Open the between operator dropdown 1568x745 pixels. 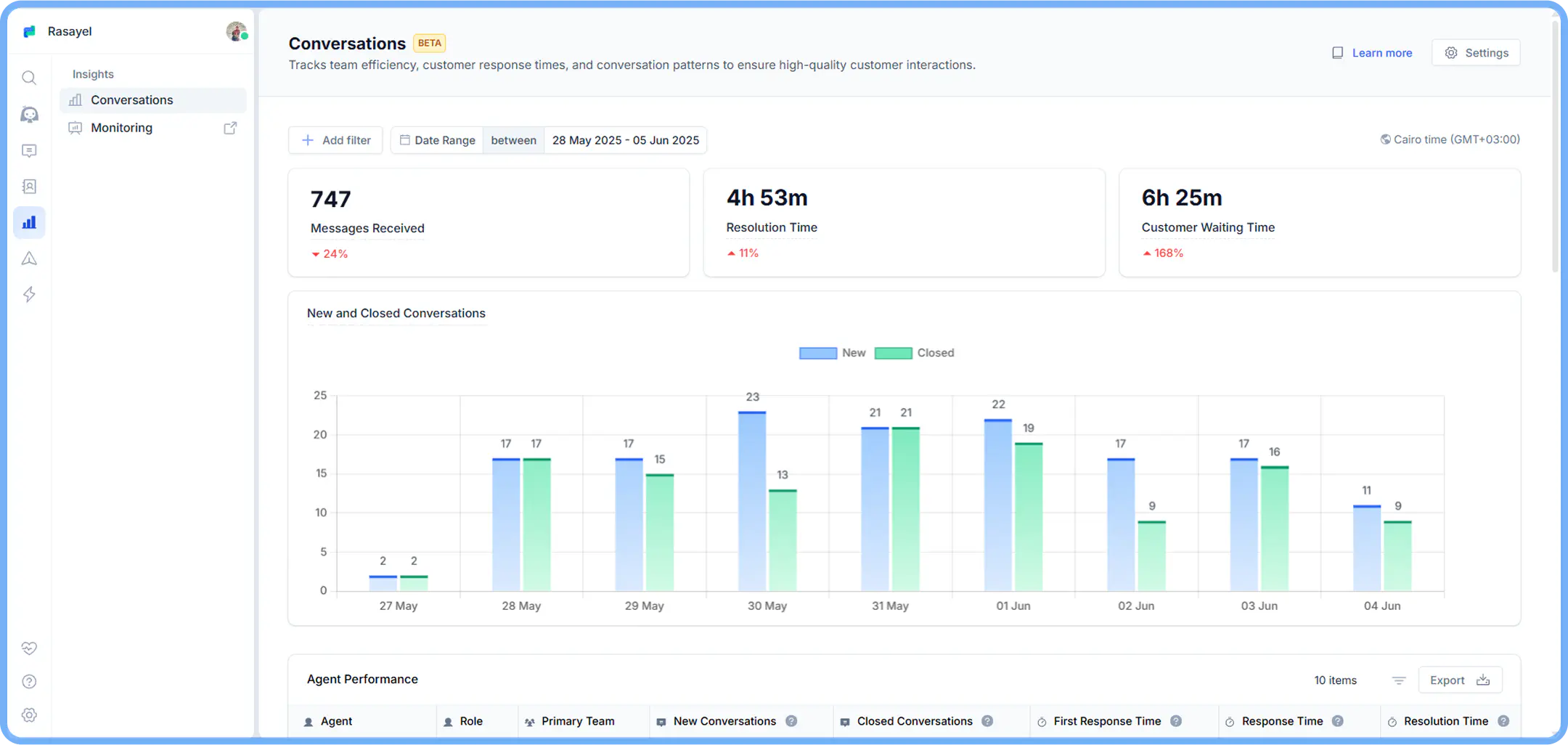[513, 140]
